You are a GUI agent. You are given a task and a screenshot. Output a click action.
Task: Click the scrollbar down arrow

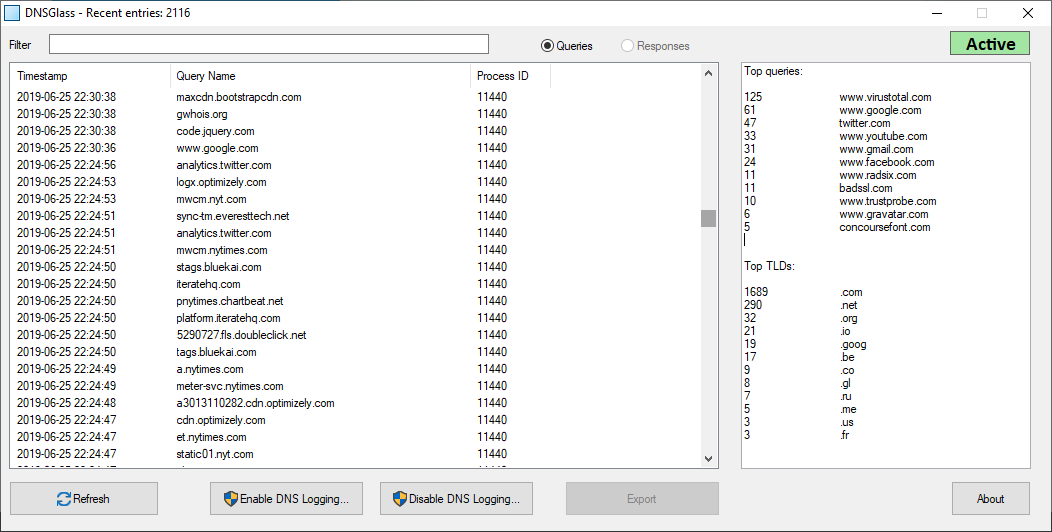708,458
